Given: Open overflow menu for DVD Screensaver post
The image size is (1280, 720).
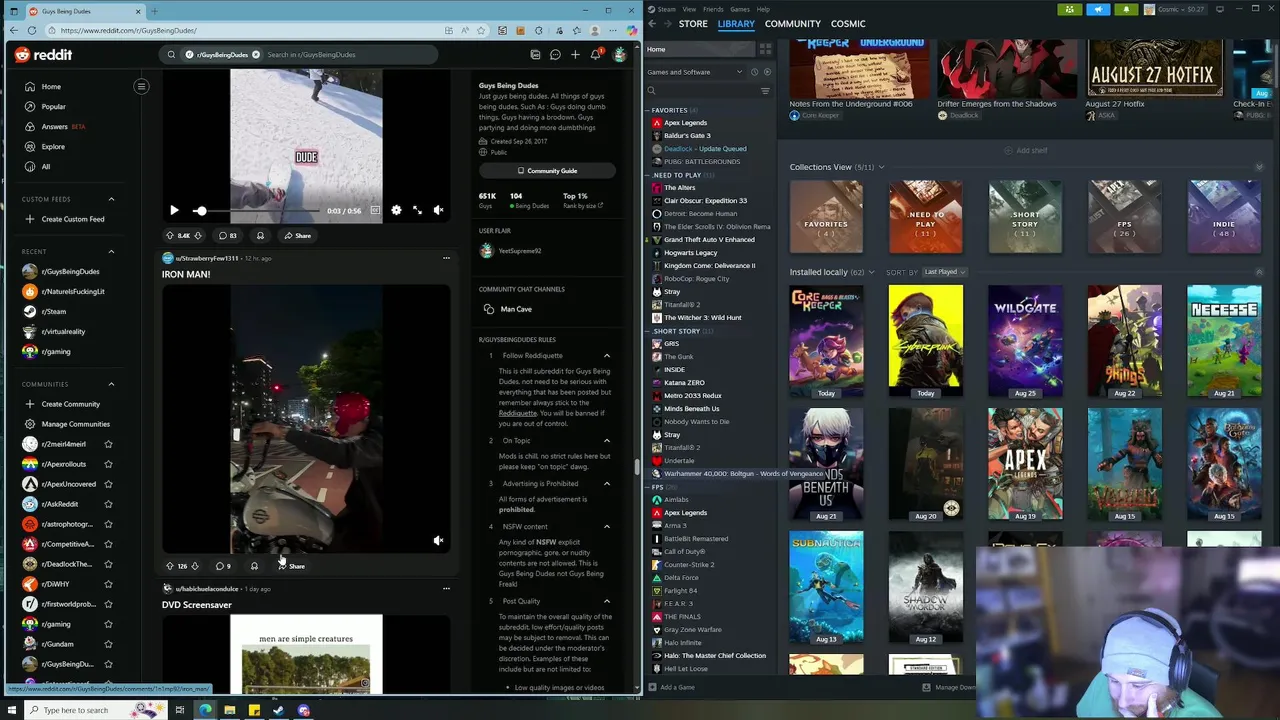Looking at the screenshot, I should pos(446,588).
